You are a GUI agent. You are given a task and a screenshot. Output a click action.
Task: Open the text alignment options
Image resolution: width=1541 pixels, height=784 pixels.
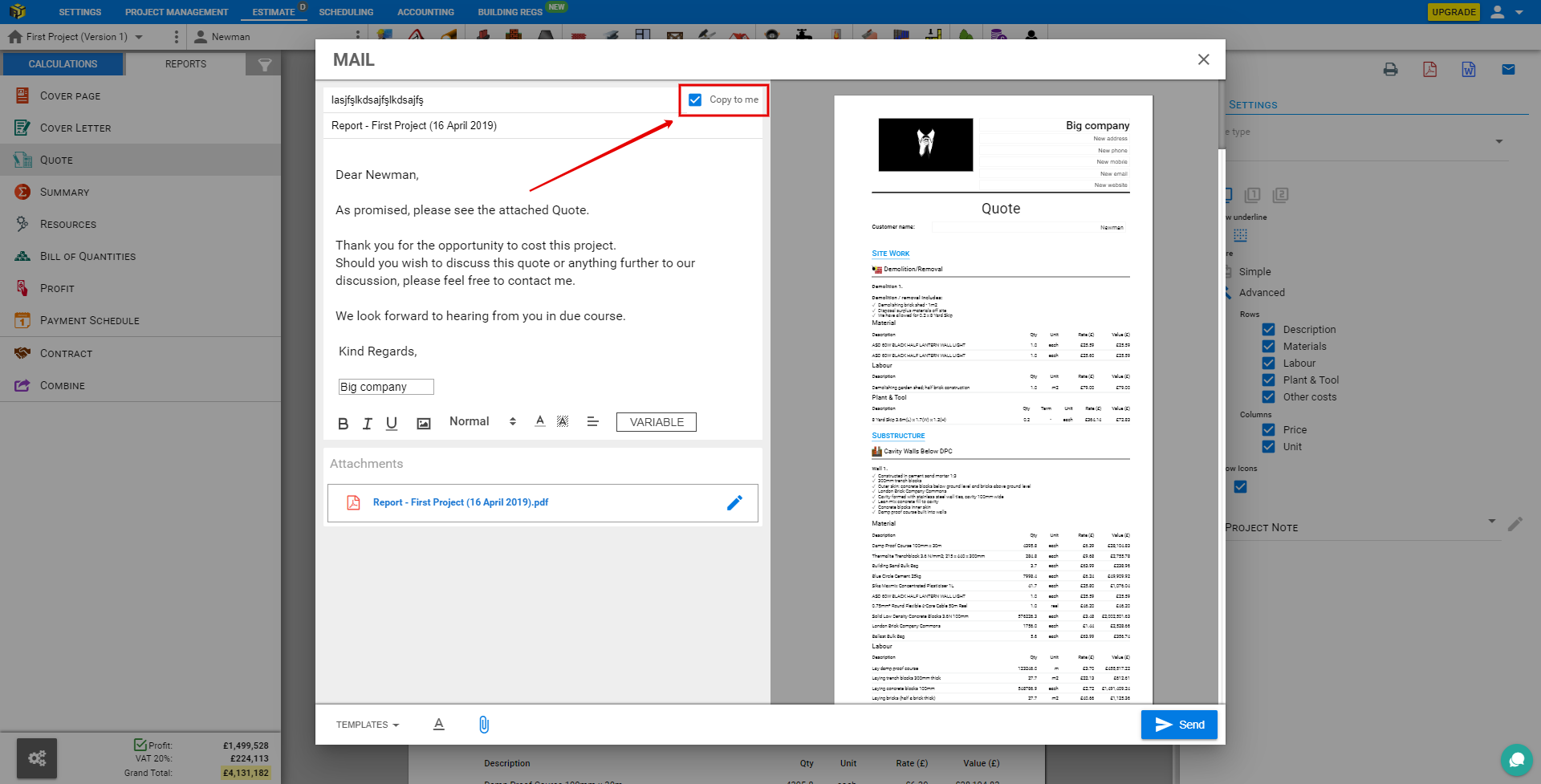[593, 421]
